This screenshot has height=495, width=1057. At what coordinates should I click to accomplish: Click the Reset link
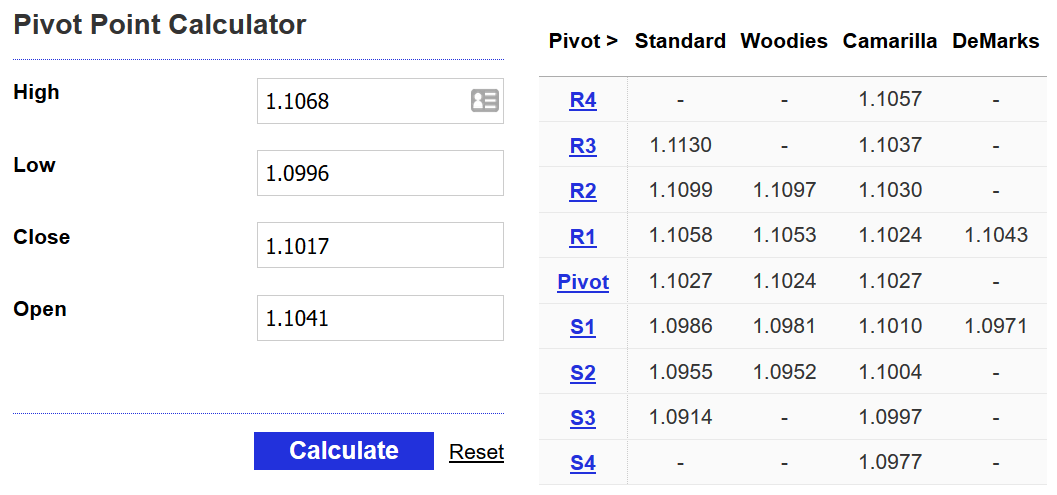pos(476,452)
